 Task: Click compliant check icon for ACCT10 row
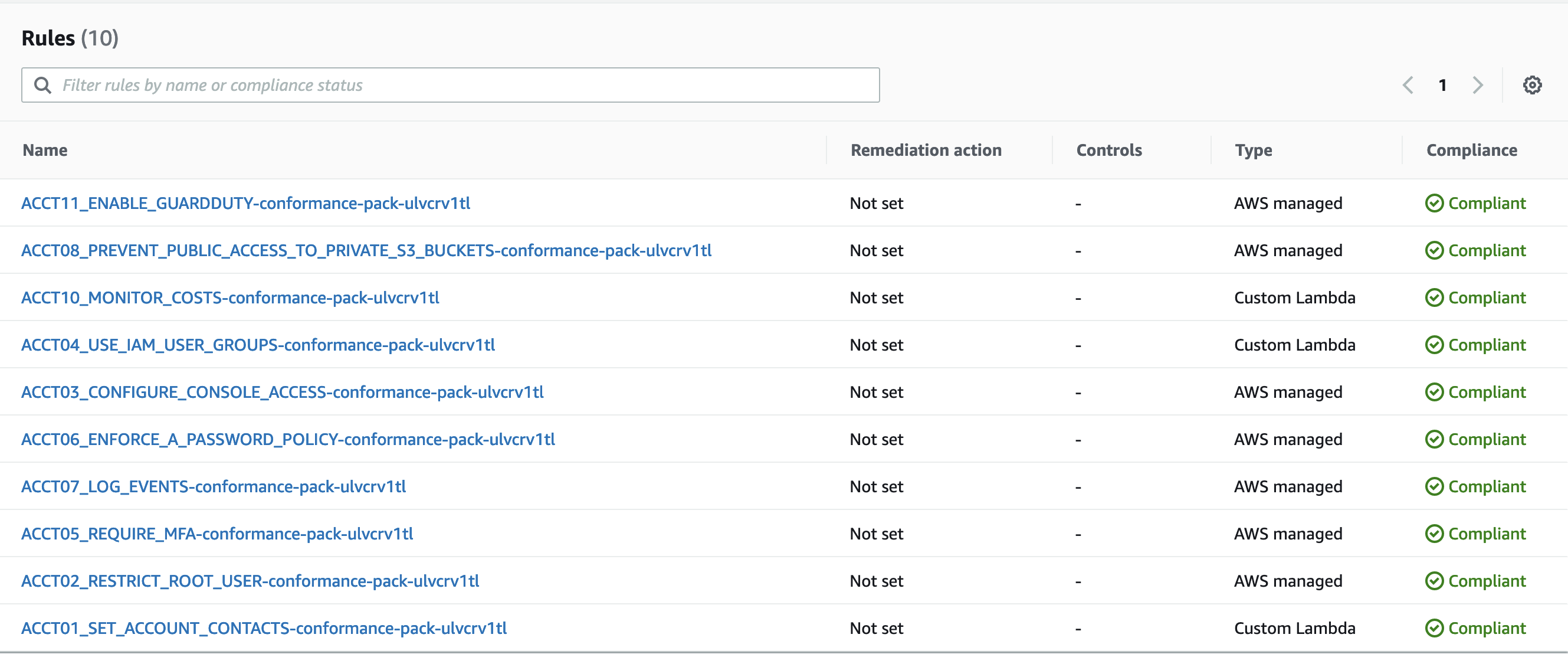1434,297
